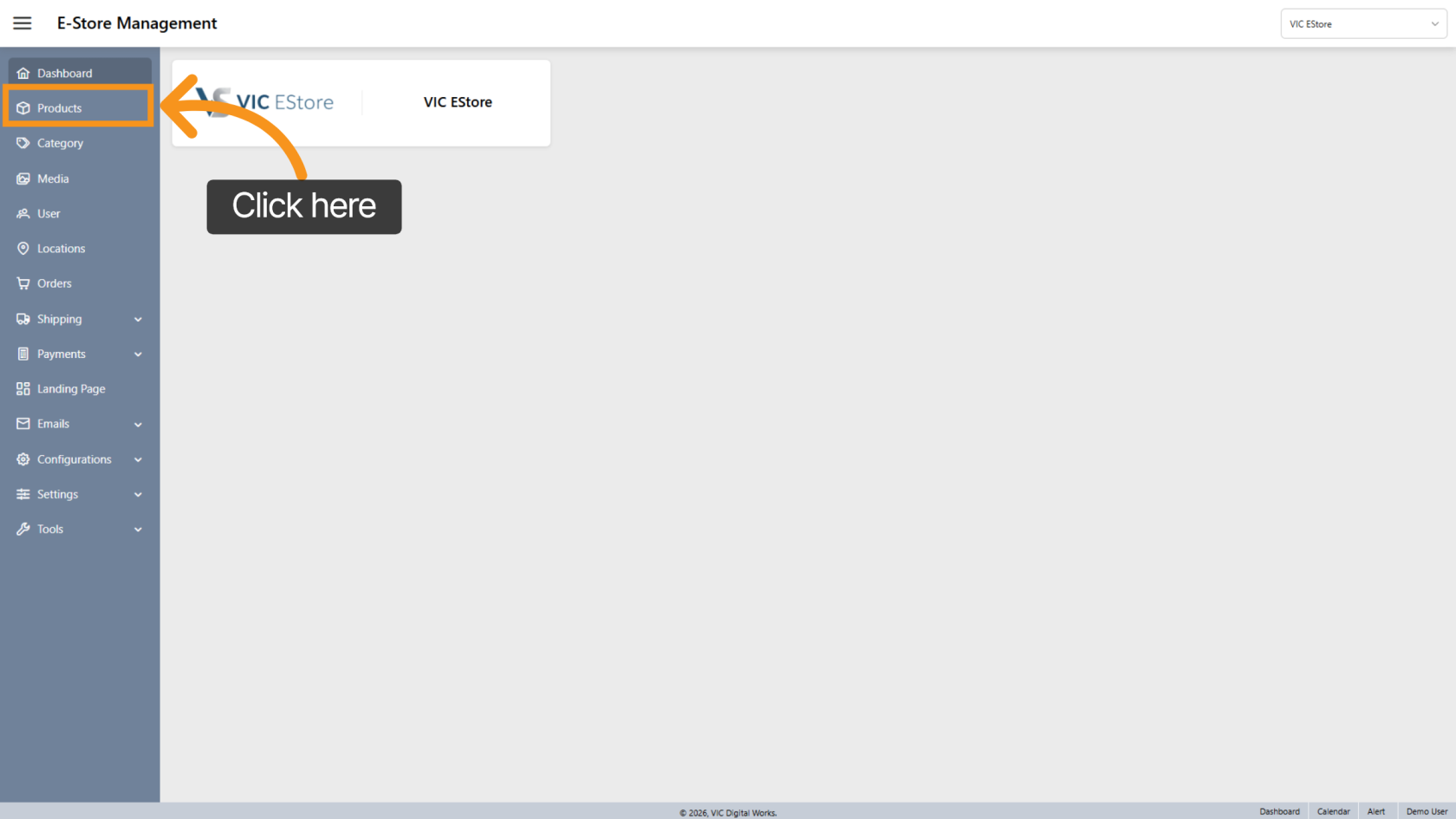Expand the Configurations submenu chevron
Viewport: 1456px width, 819px height.
[138, 459]
